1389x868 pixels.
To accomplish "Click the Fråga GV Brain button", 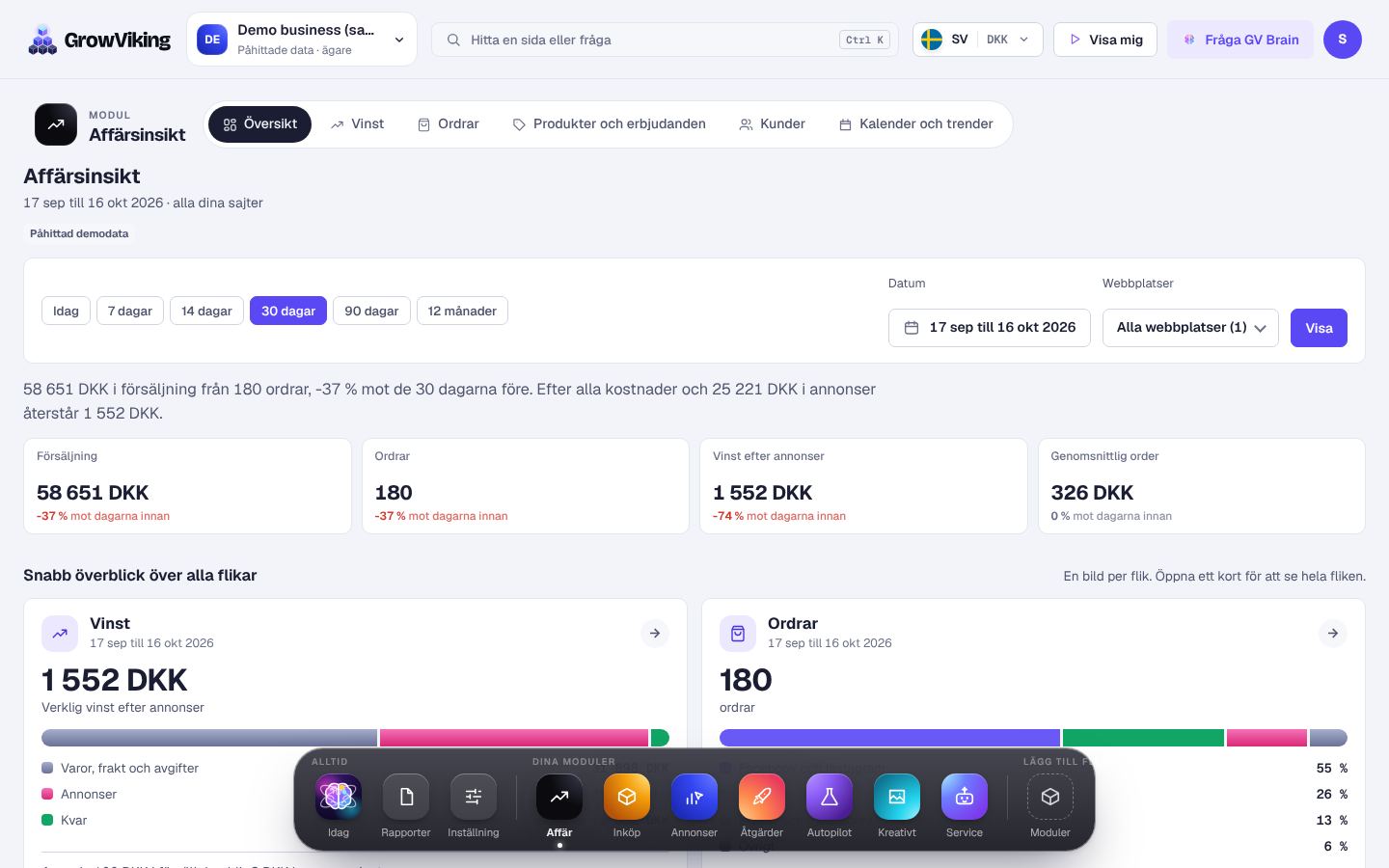I will pos(1240,40).
